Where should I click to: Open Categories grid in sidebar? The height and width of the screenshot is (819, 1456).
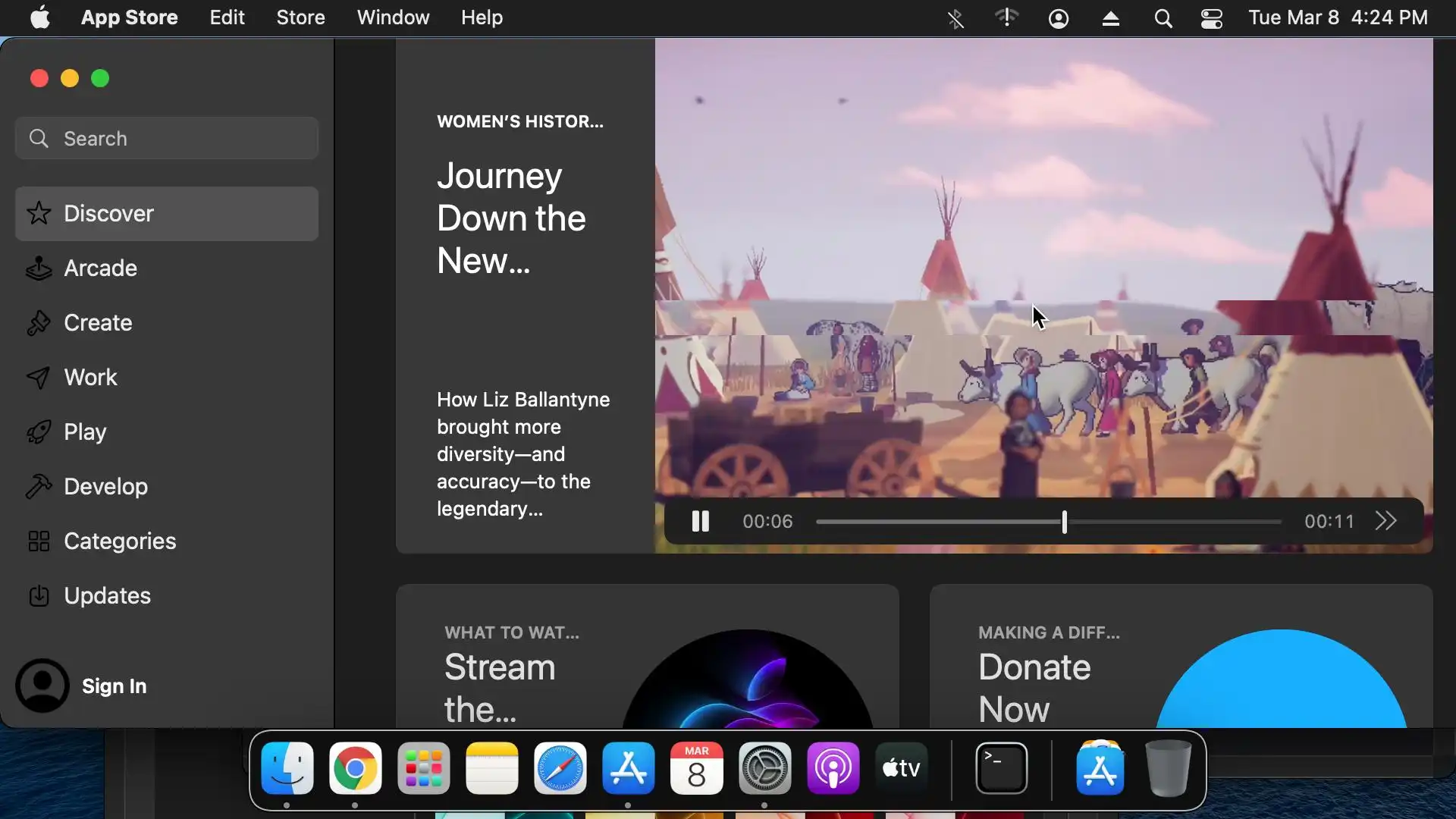(119, 541)
